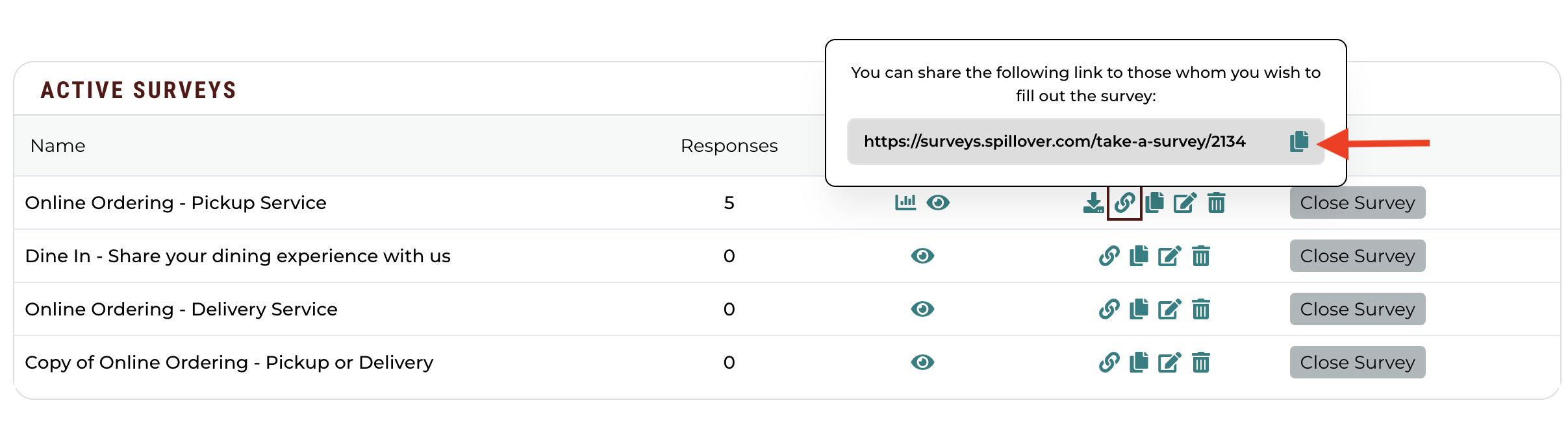
Task: Close the Dine In survey
Action: (1358, 256)
